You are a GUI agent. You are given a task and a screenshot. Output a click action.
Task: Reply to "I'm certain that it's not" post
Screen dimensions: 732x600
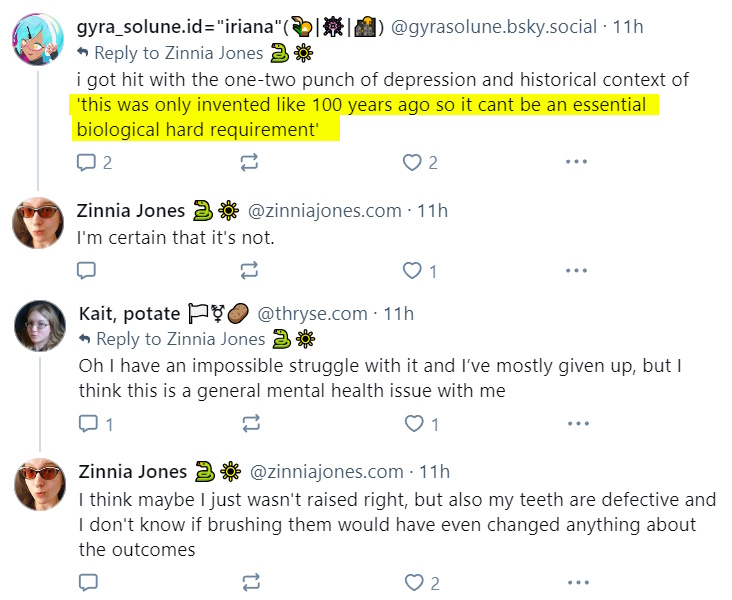[x=86, y=270]
